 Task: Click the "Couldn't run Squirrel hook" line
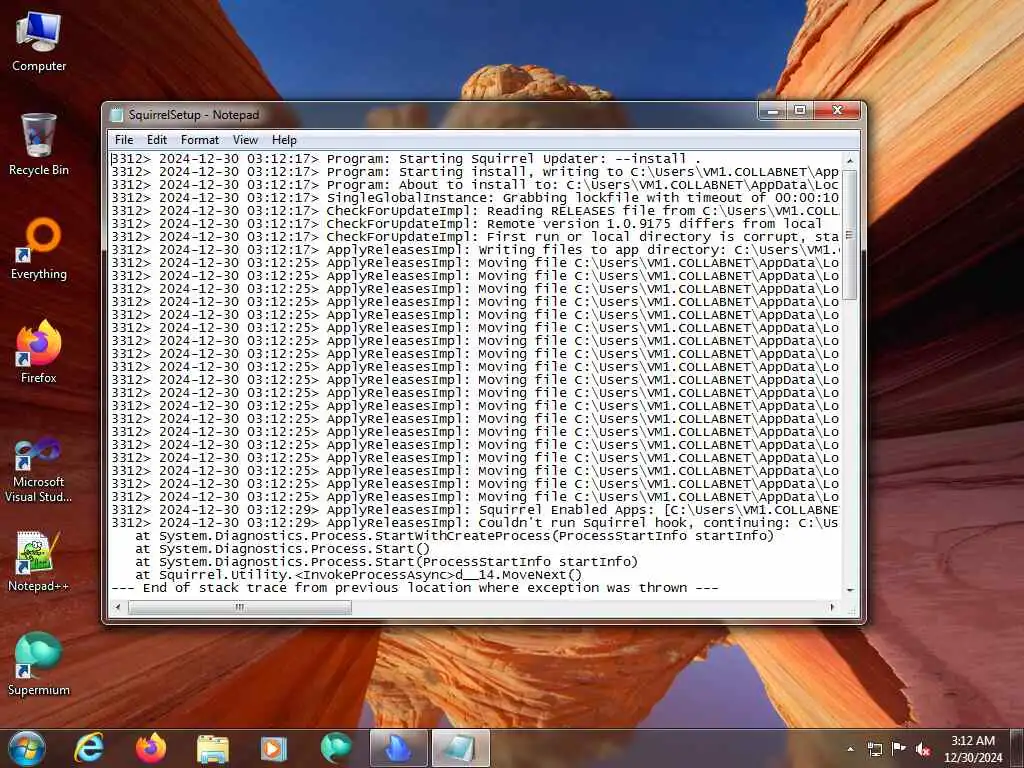[x=475, y=523]
